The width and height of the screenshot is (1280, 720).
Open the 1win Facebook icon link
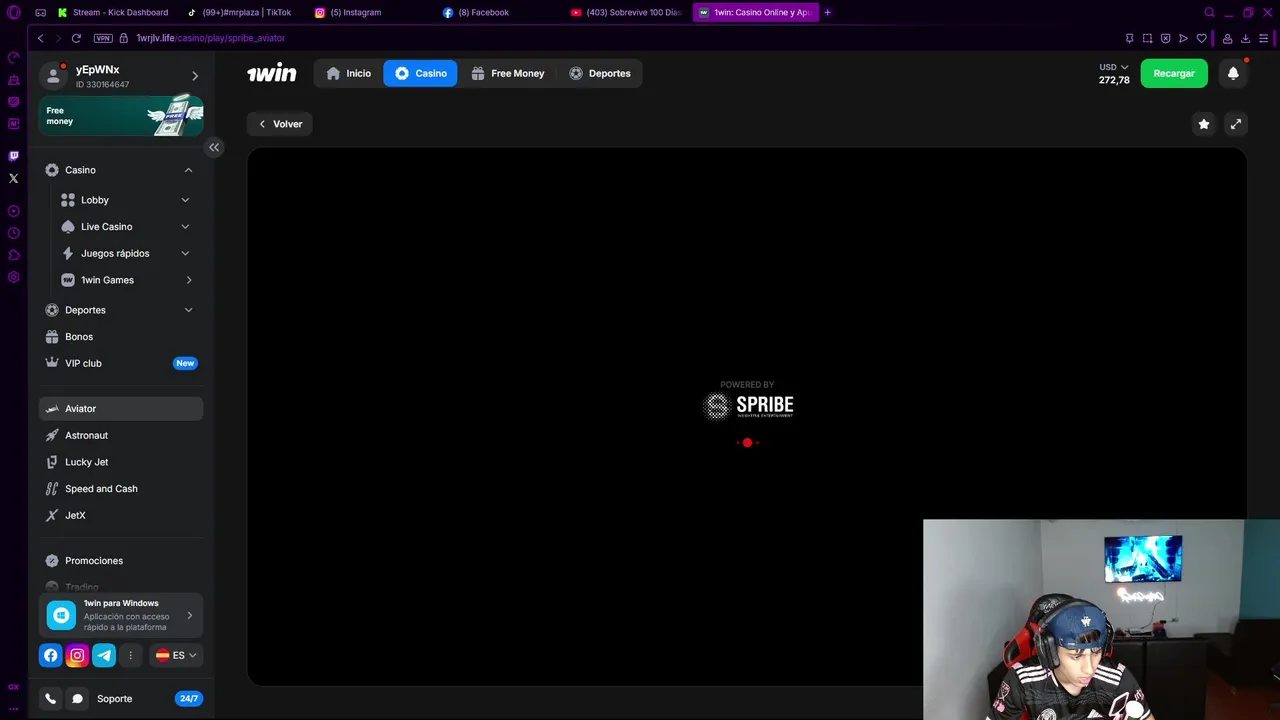(x=51, y=655)
